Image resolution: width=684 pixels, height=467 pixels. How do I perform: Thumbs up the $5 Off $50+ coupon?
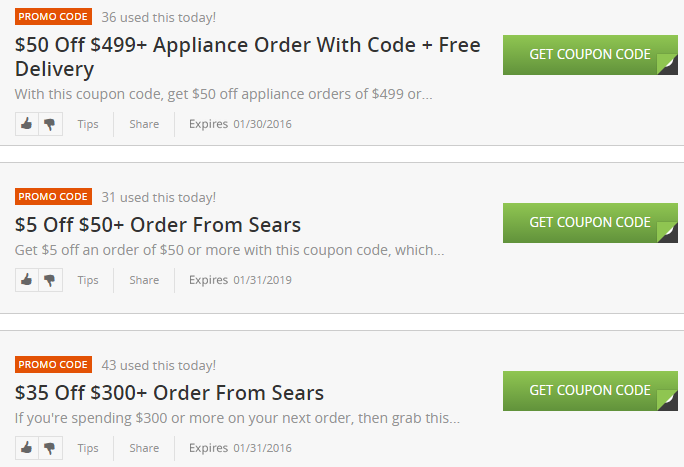[27, 280]
